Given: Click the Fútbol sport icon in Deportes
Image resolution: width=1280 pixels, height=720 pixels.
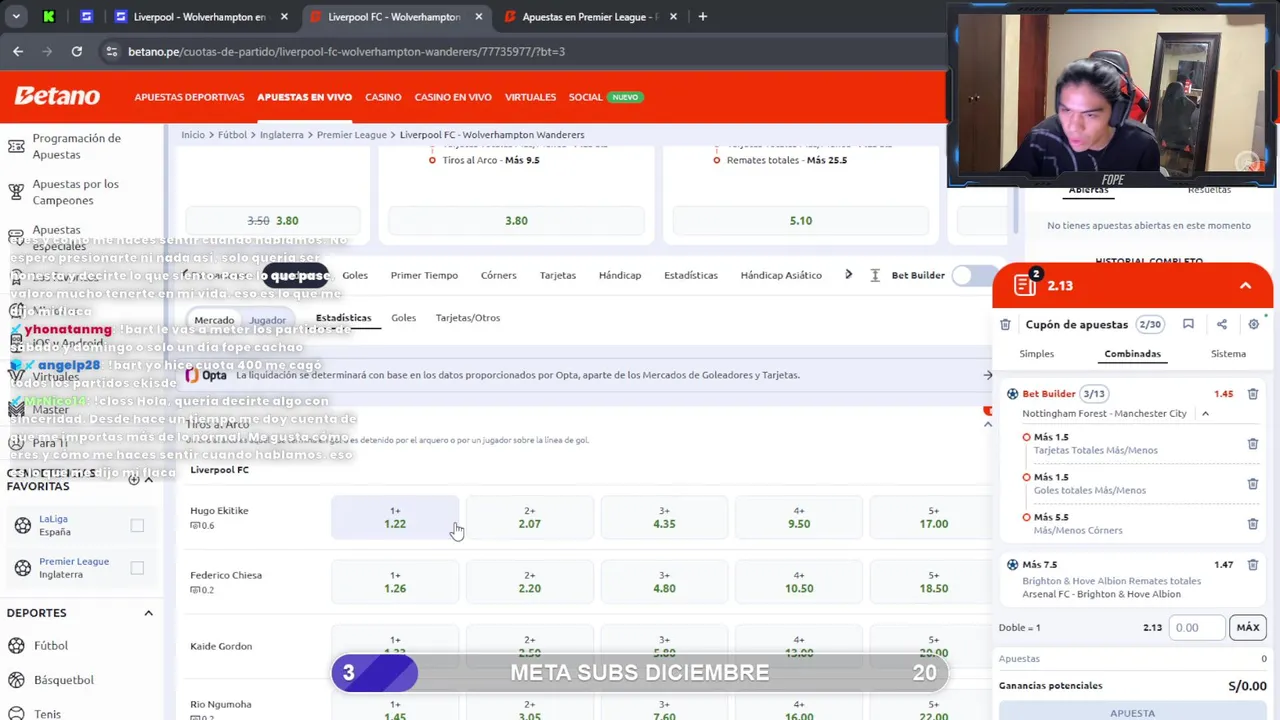Looking at the screenshot, I should point(16,646).
